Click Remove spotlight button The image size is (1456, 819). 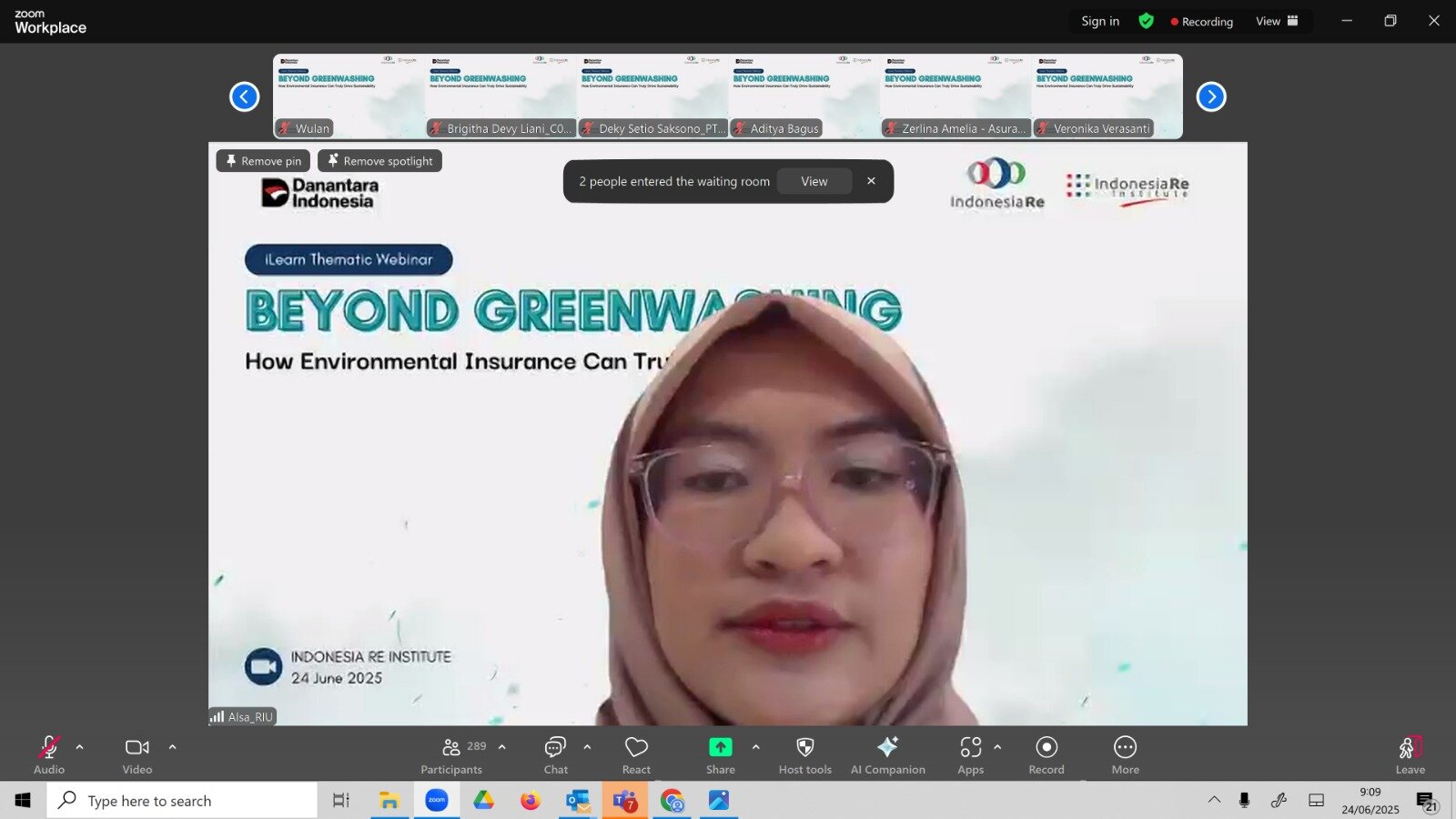tap(379, 161)
